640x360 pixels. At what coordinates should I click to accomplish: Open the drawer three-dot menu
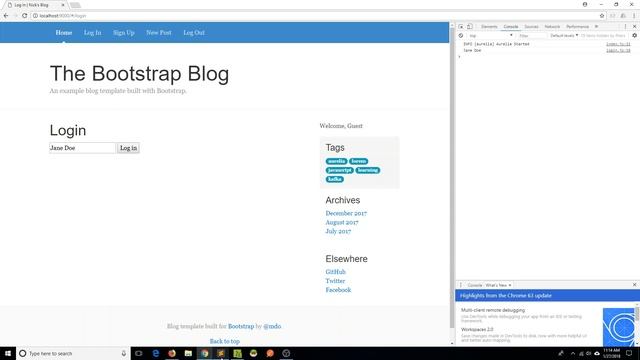click(461, 285)
